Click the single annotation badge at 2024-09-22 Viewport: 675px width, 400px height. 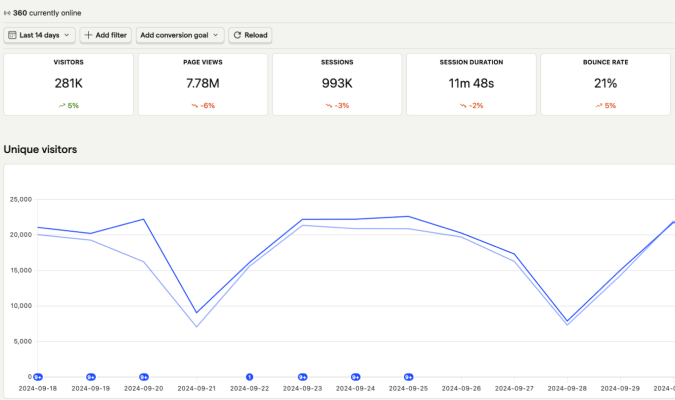[x=249, y=377]
